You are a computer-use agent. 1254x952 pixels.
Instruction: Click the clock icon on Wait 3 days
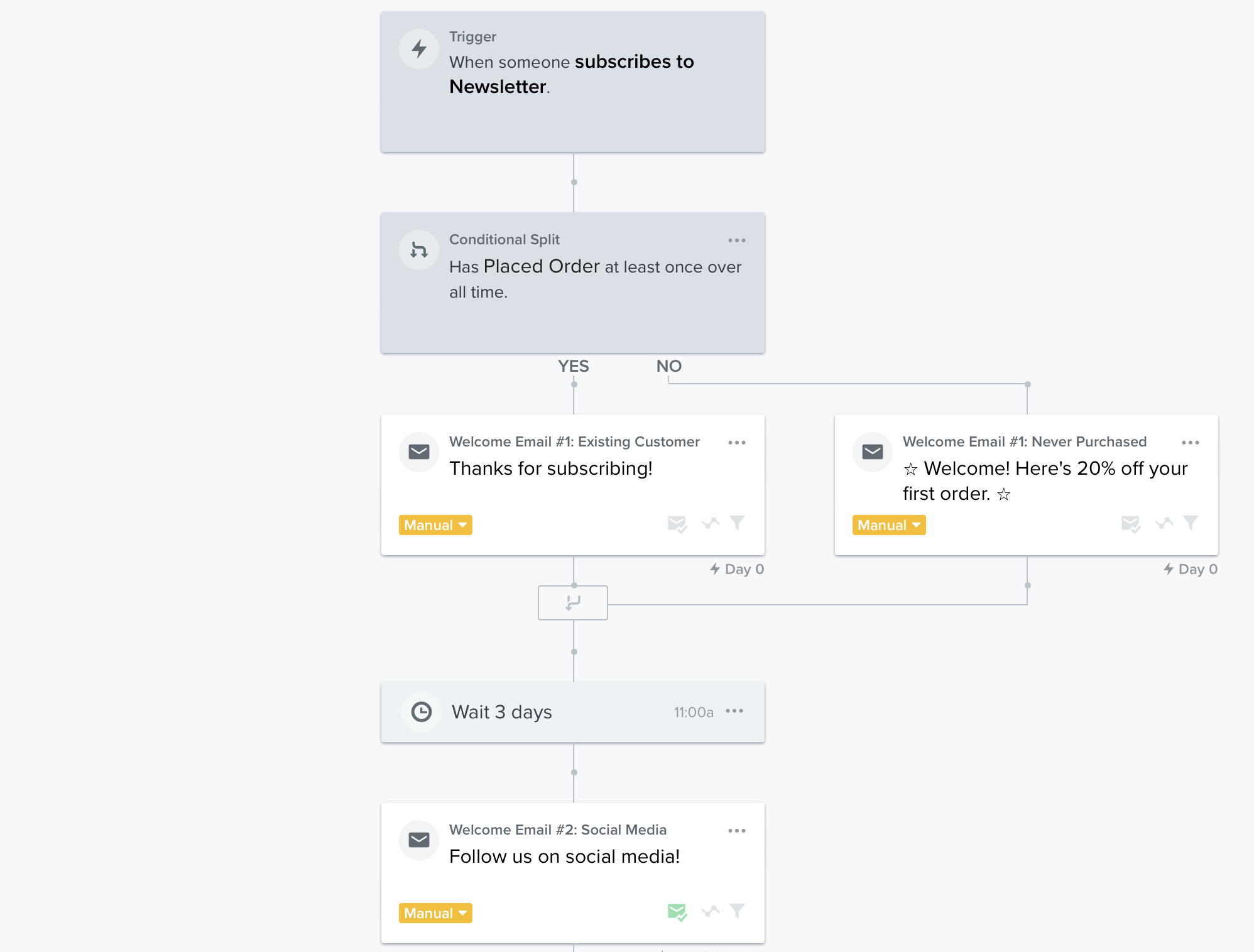coord(422,711)
